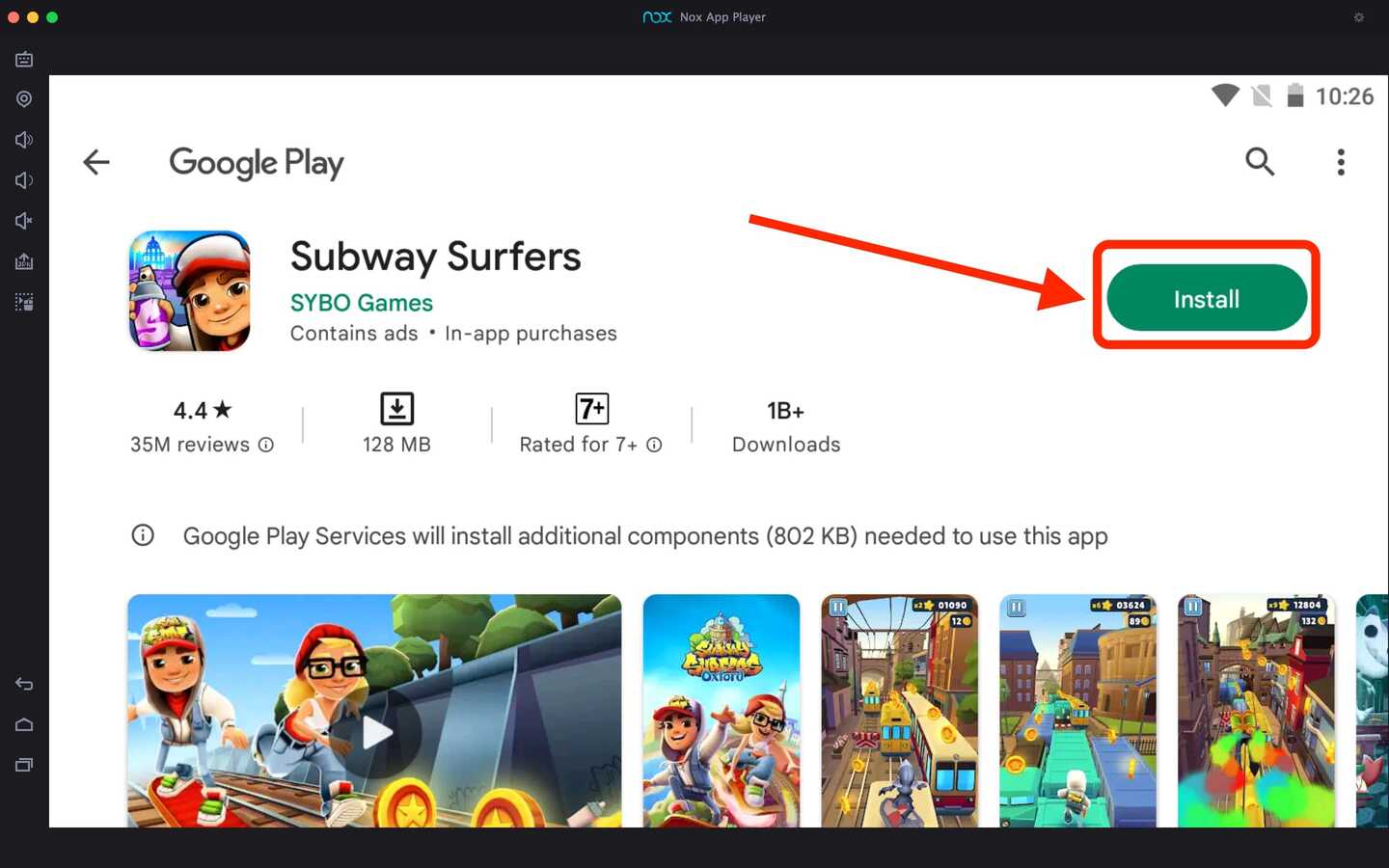
Task: Click the 7+ content rating badge
Action: click(592, 409)
